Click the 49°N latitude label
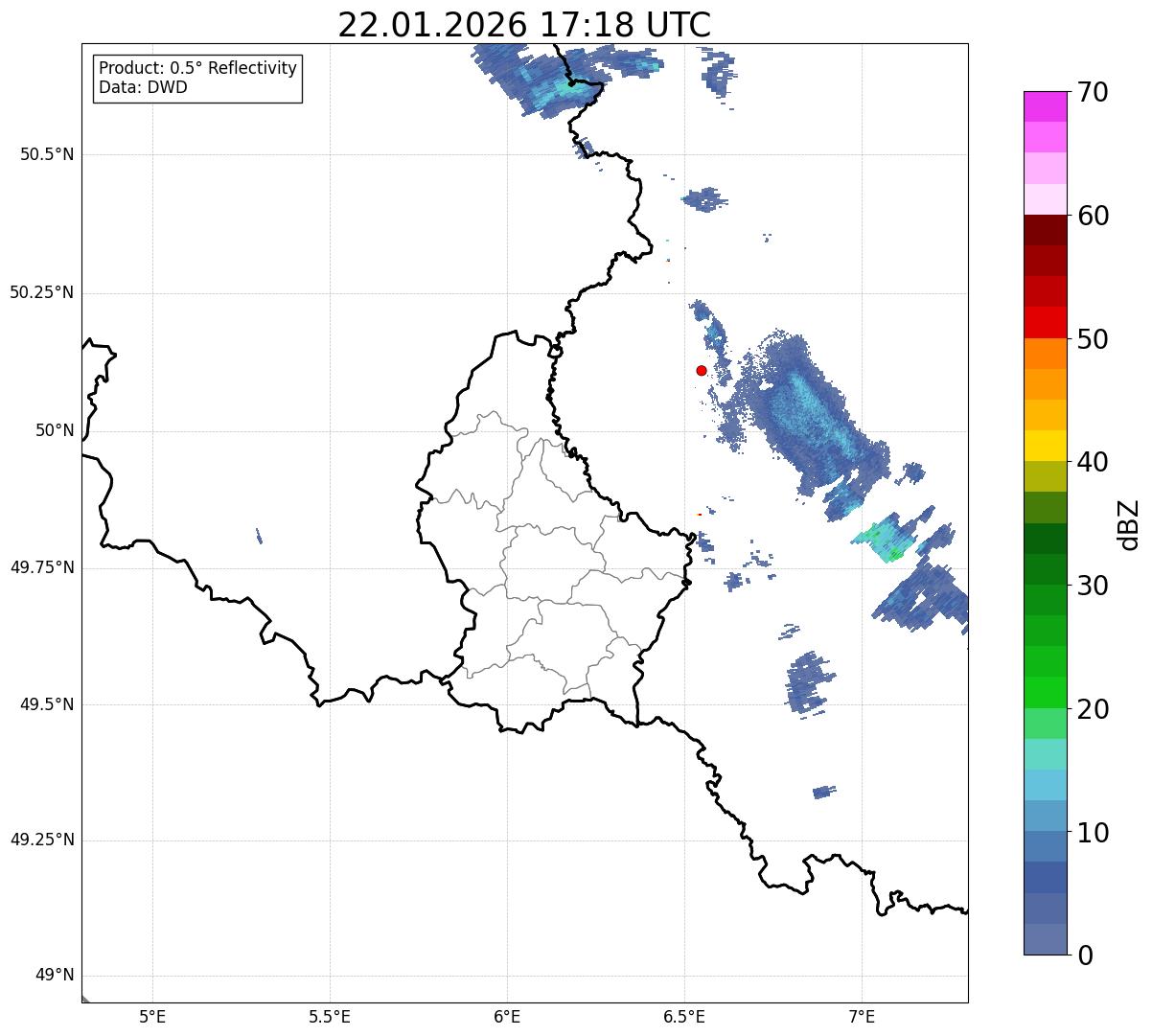 coord(55,976)
